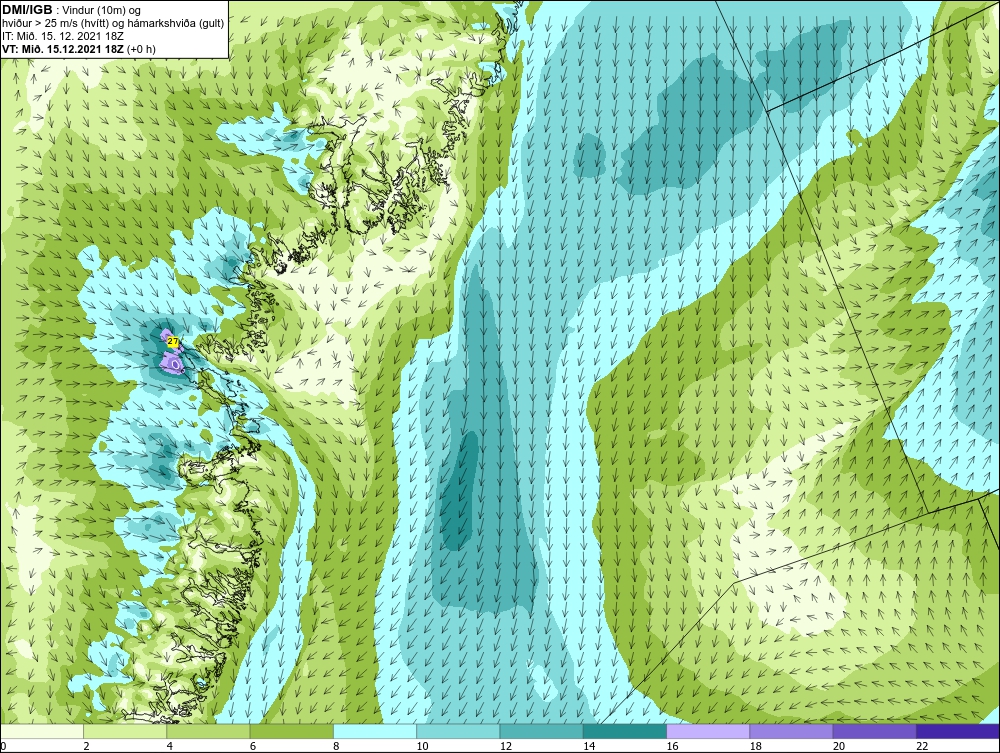The image size is (1000, 753).
Task: Select the 4–6 m/s green legend swatch
Action: (x=209, y=731)
